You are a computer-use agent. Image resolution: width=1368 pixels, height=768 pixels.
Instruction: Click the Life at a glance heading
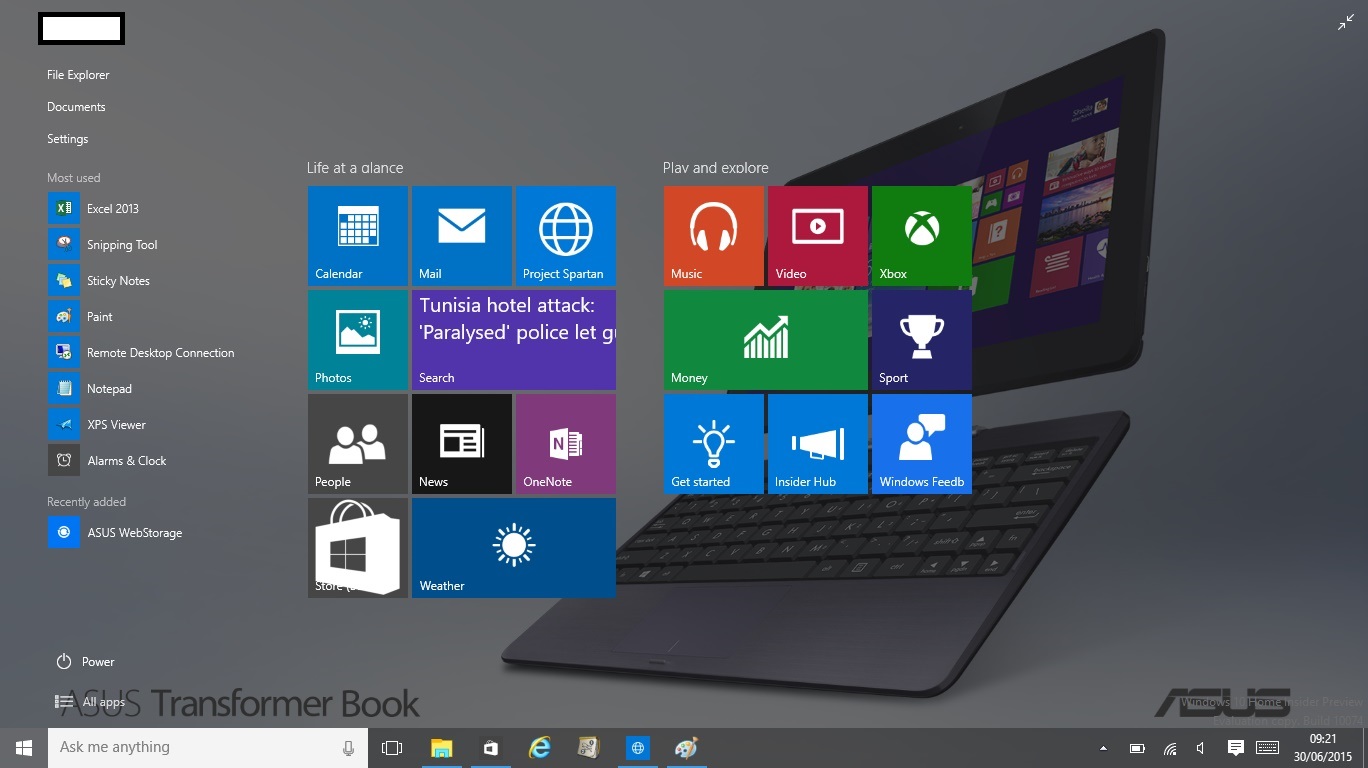tap(355, 168)
